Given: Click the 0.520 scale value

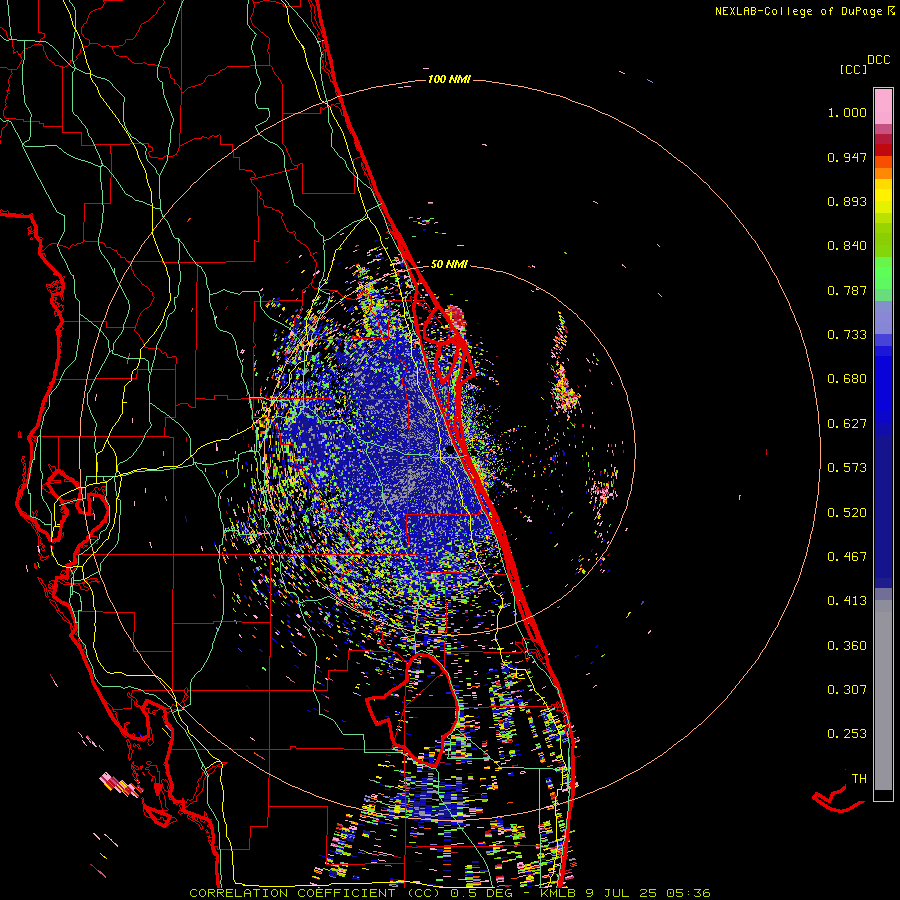Looking at the screenshot, I should coord(847,513).
